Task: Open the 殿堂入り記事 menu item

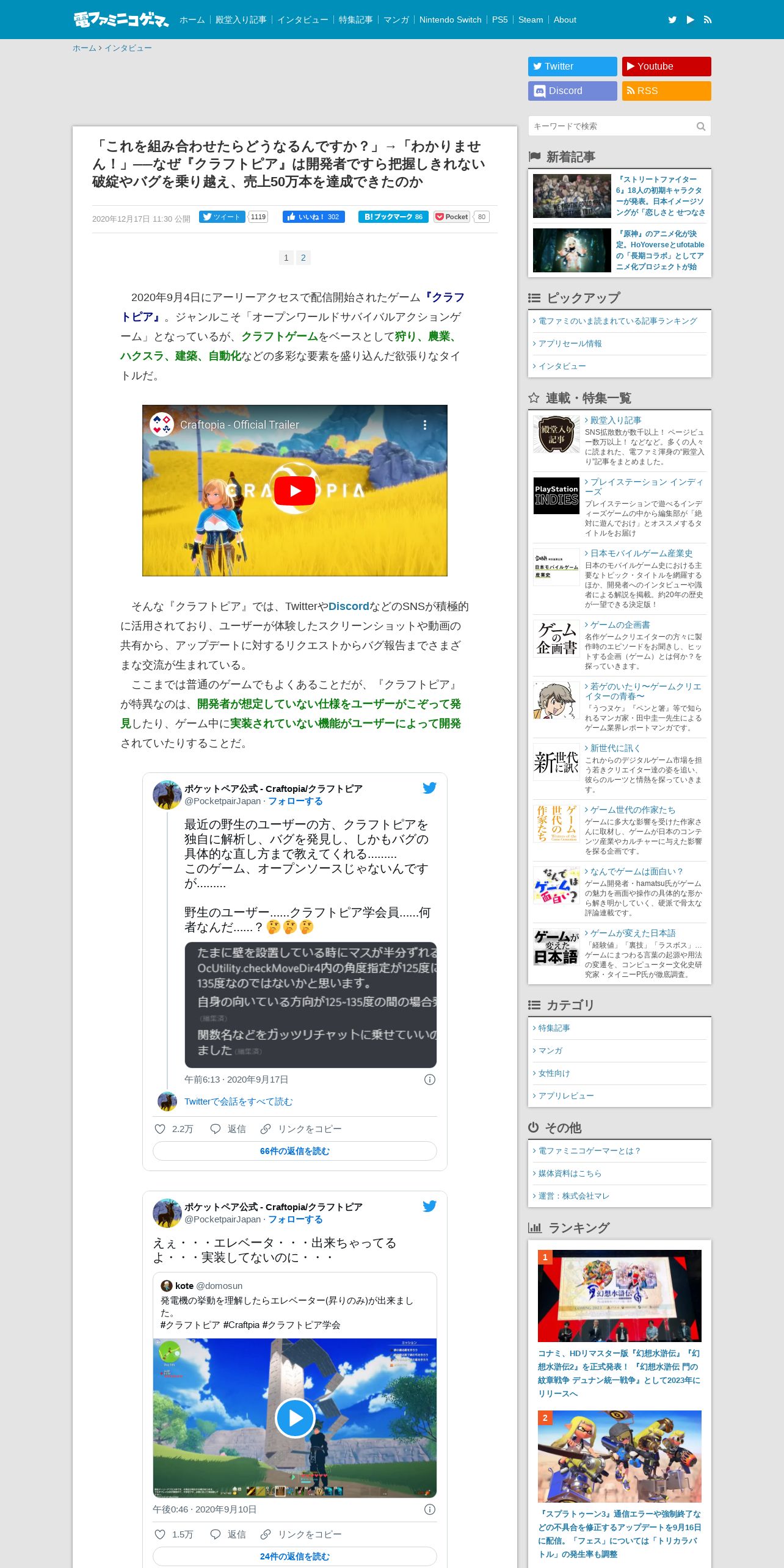Action: click(x=241, y=20)
